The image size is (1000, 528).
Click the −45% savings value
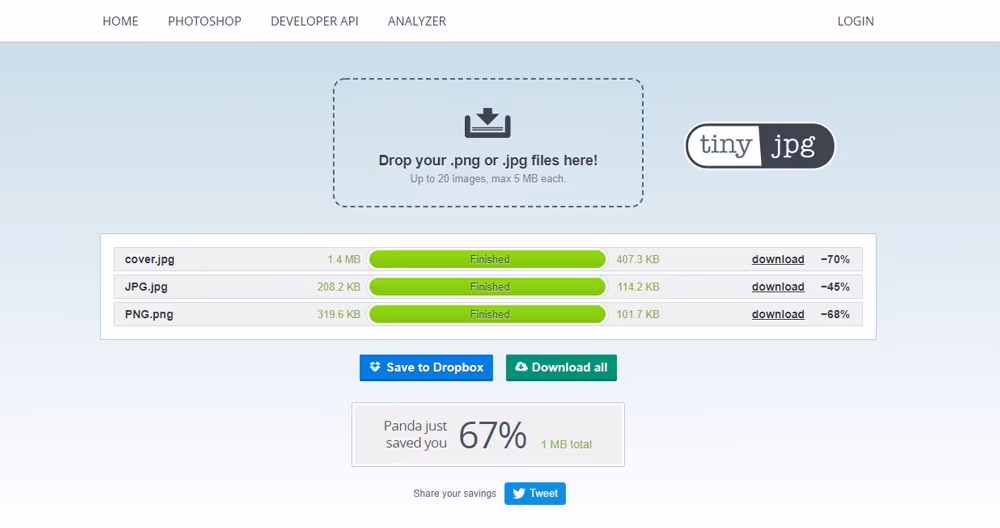coord(835,287)
